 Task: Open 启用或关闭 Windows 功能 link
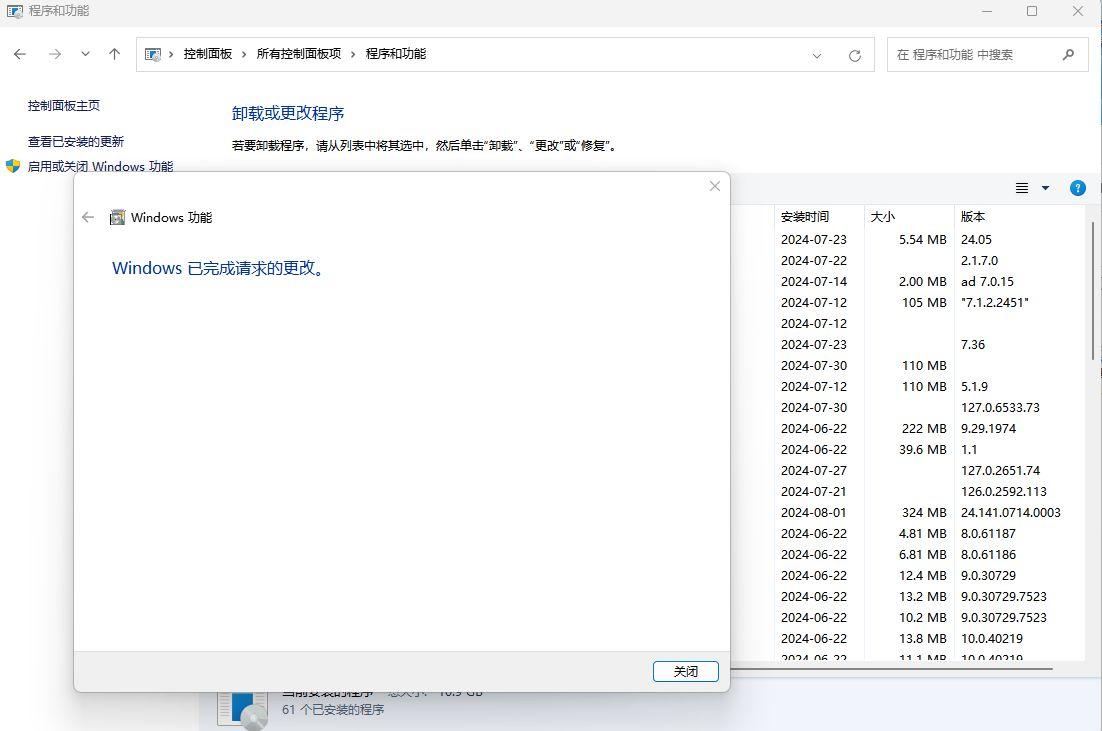[x=101, y=166]
